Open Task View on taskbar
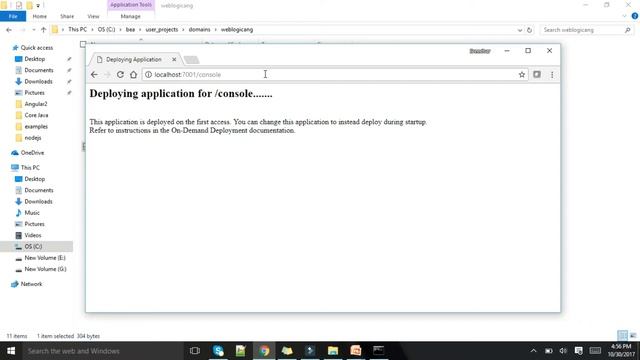640x360 pixels. click(195, 351)
